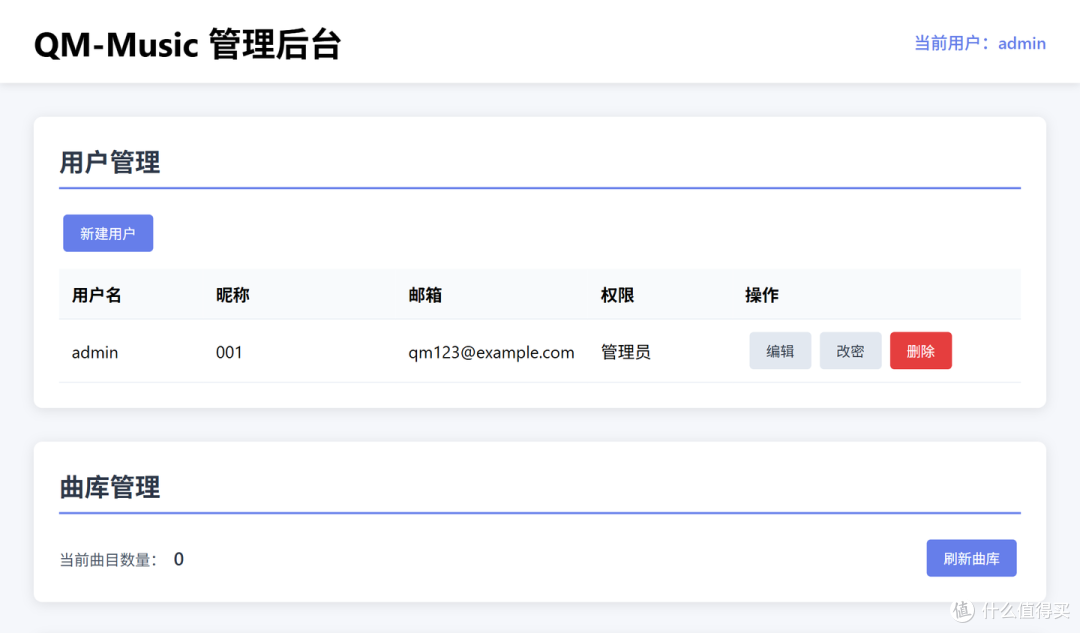Select the nickname cell showing 001

[229, 352]
